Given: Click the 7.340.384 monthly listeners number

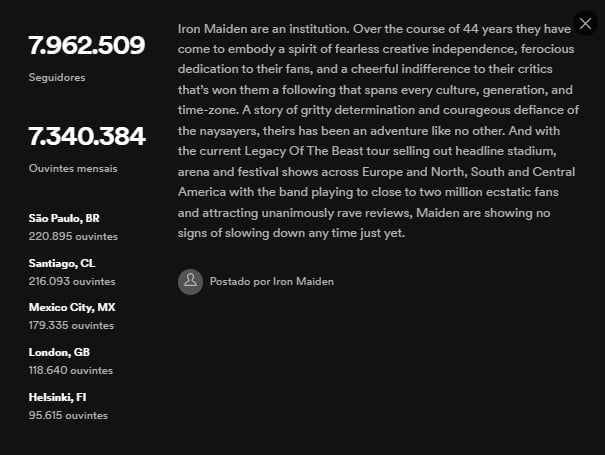Looking at the screenshot, I should [87, 136].
